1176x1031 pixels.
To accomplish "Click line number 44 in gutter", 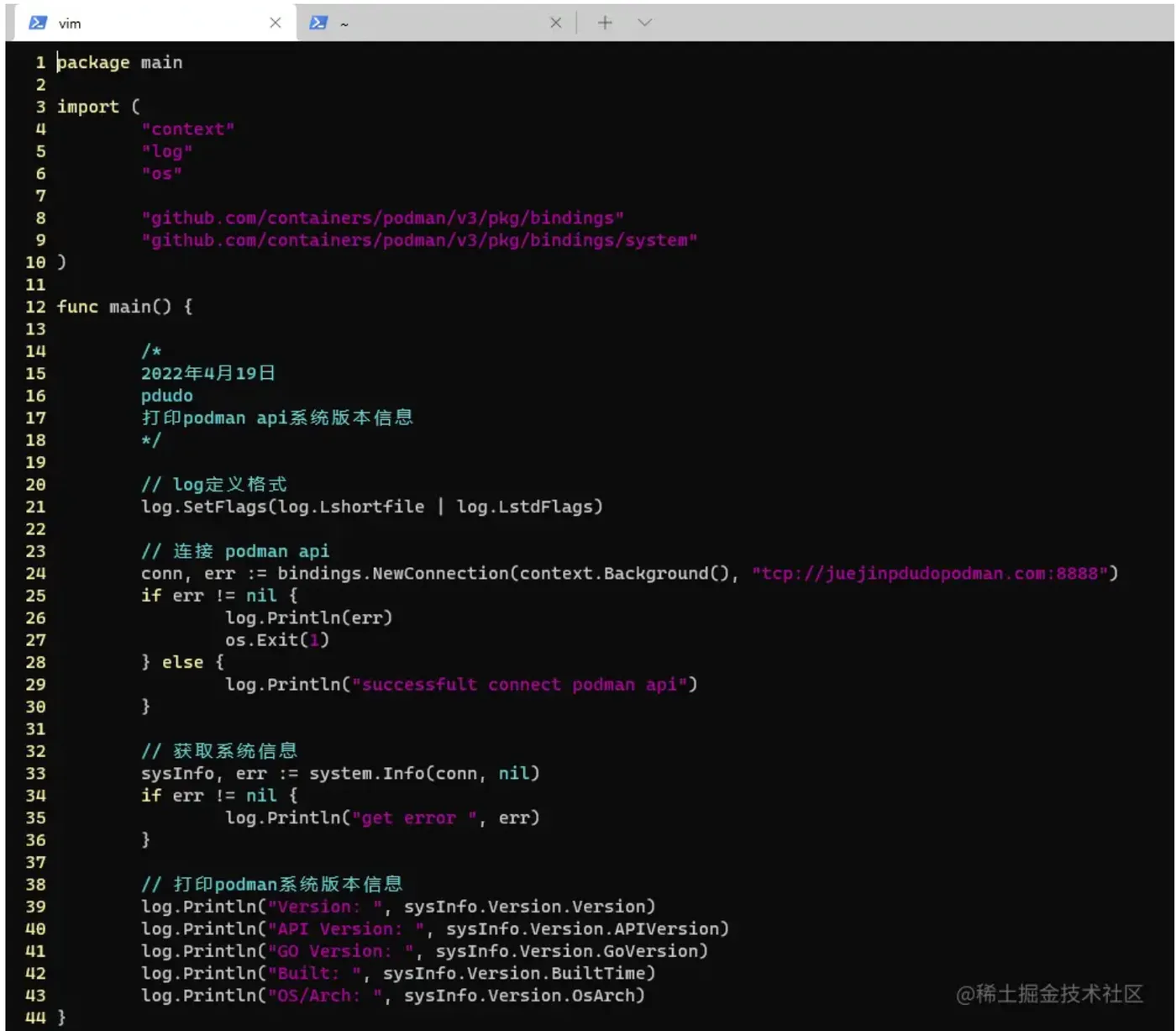I will (x=35, y=1018).
